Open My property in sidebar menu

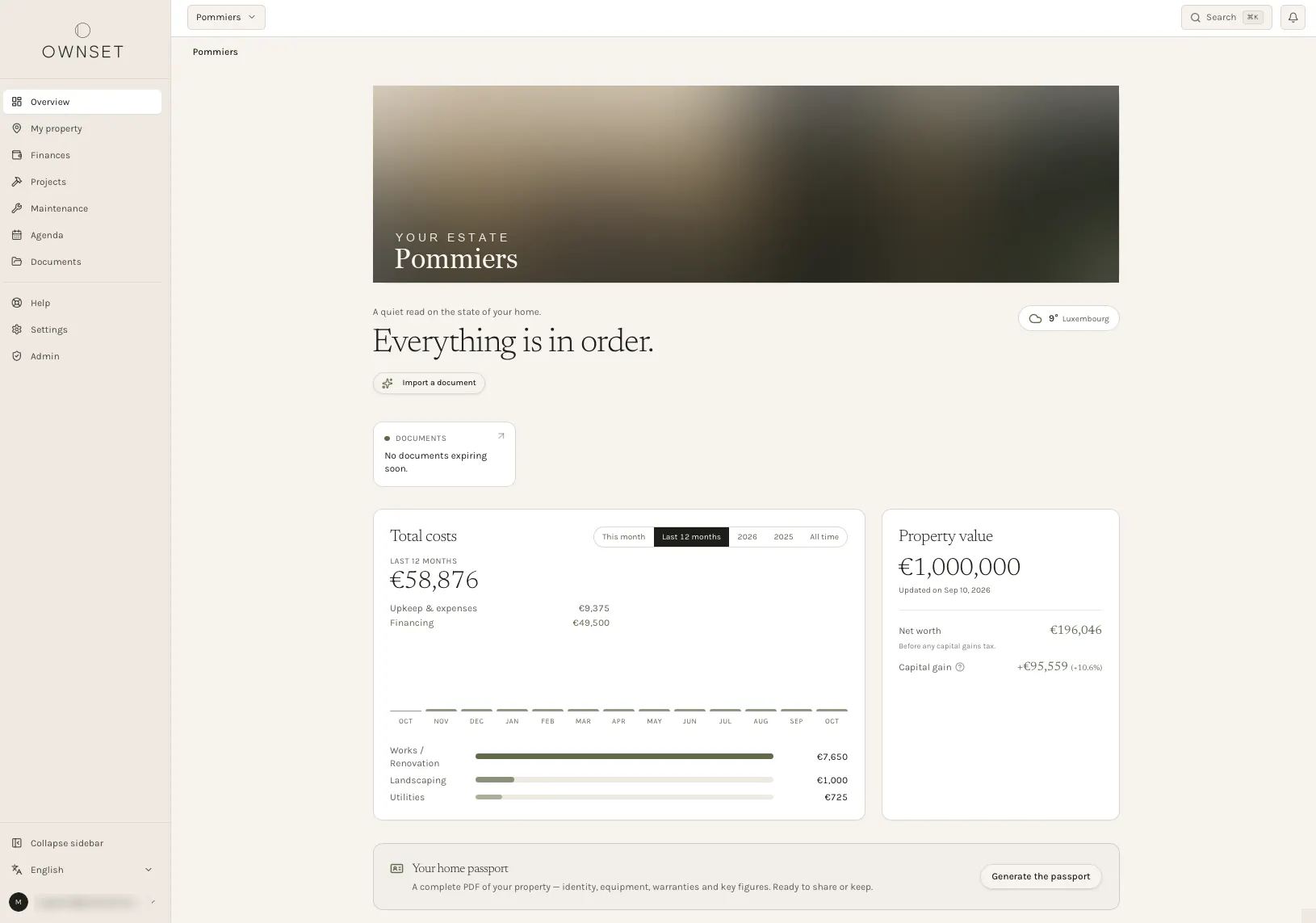[x=82, y=128]
